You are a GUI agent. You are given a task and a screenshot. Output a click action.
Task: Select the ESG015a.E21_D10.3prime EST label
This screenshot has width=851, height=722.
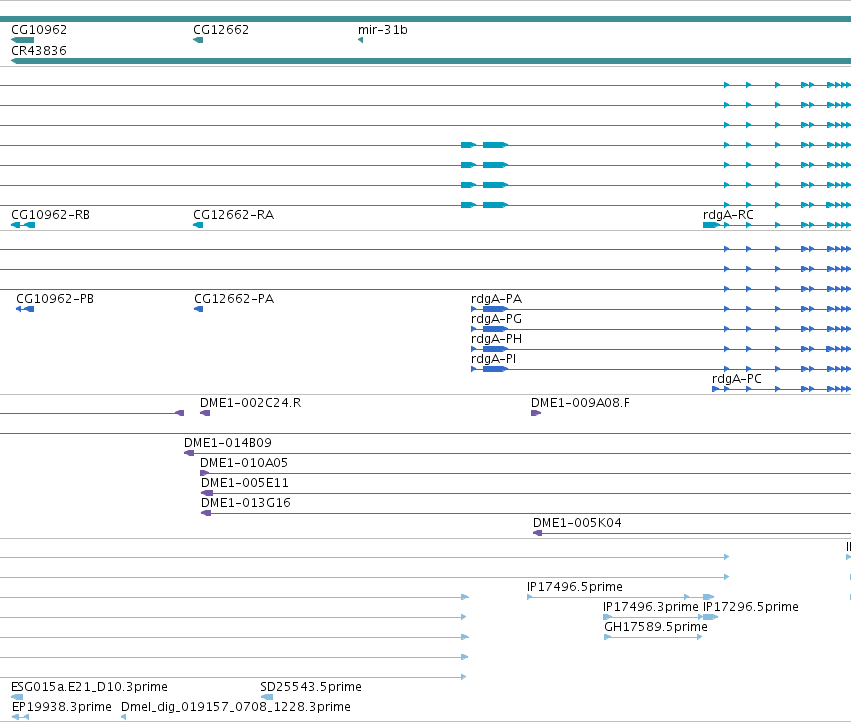[x=89, y=687]
